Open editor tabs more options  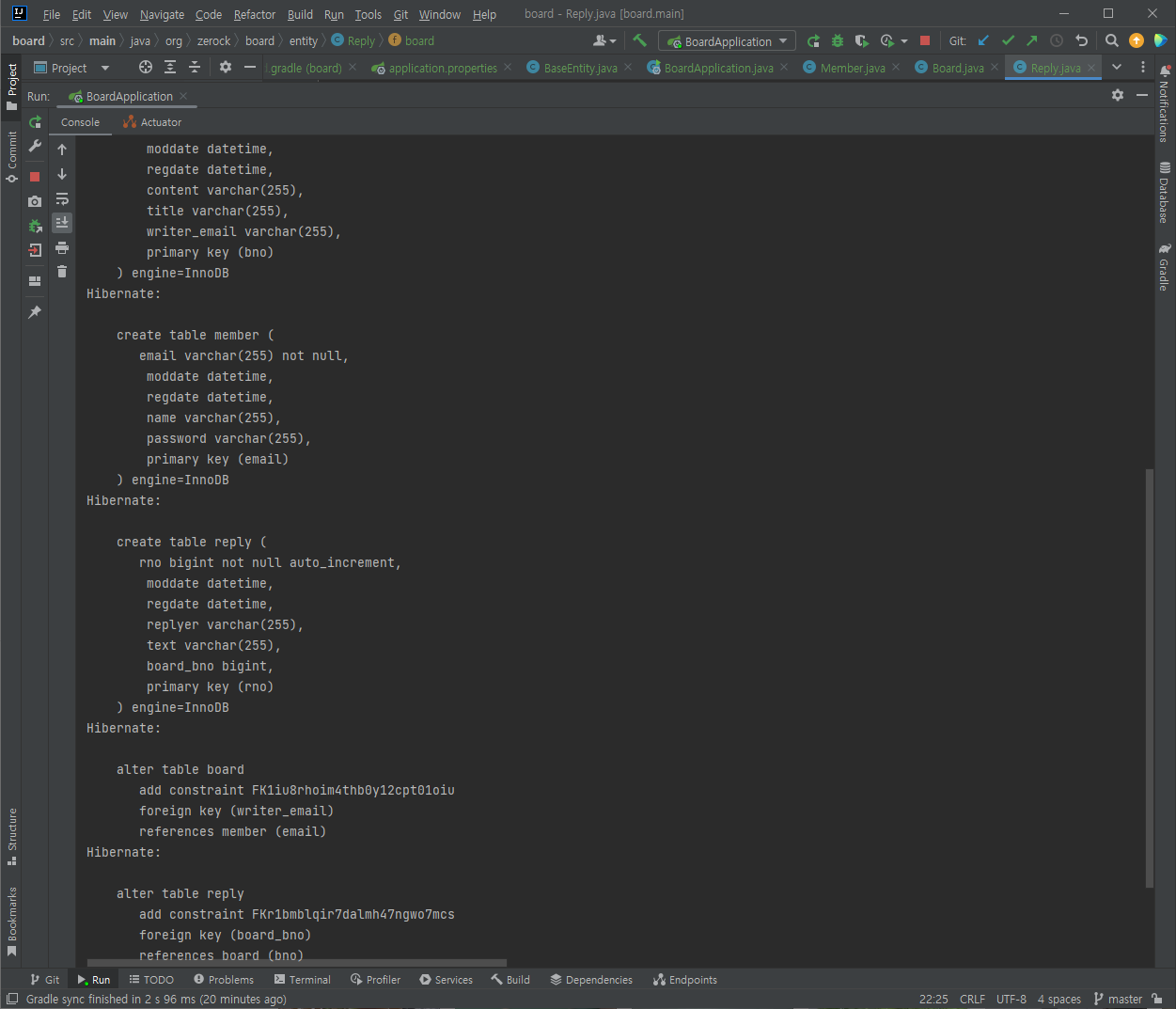point(1143,67)
